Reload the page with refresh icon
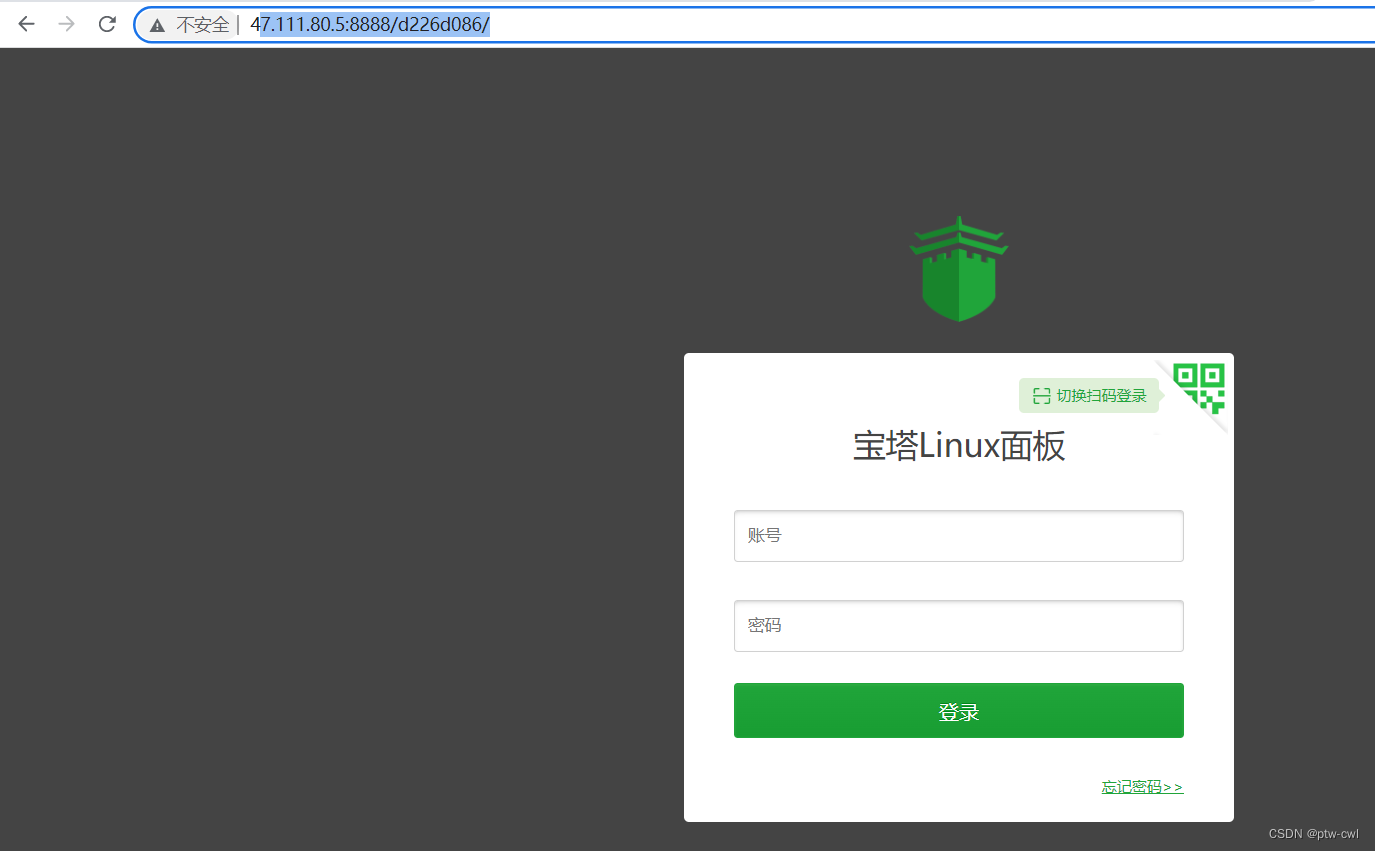The height and width of the screenshot is (851, 1375). click(x=107, y=24)
